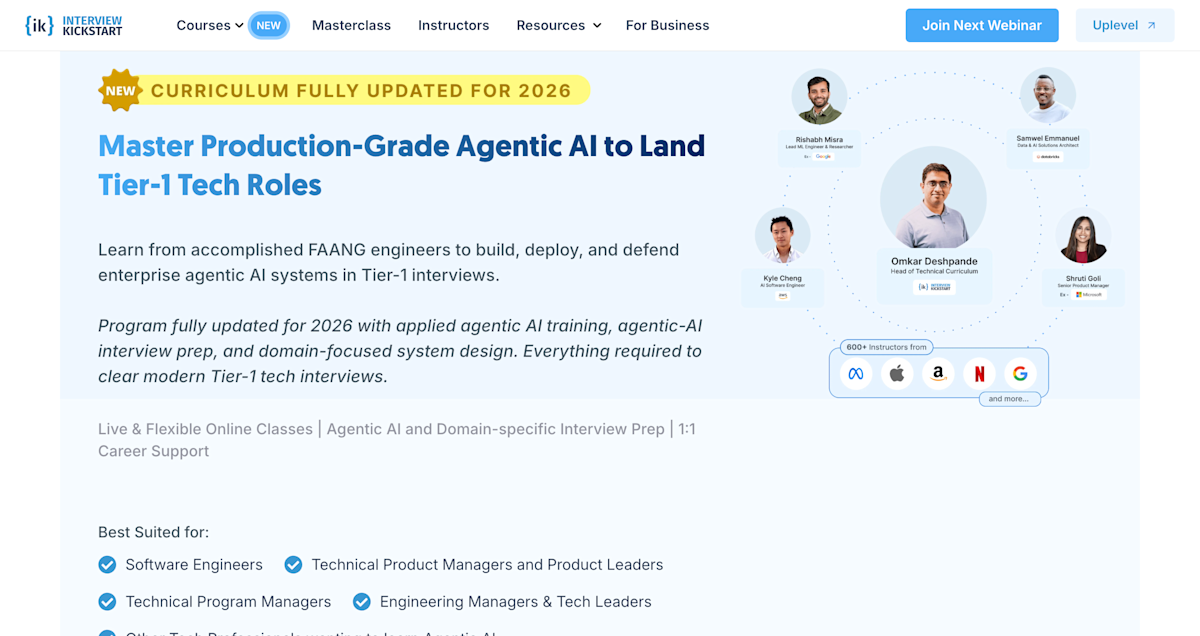
Task: Click the NEW starburst badge above the headline
Action: (120, 90)
